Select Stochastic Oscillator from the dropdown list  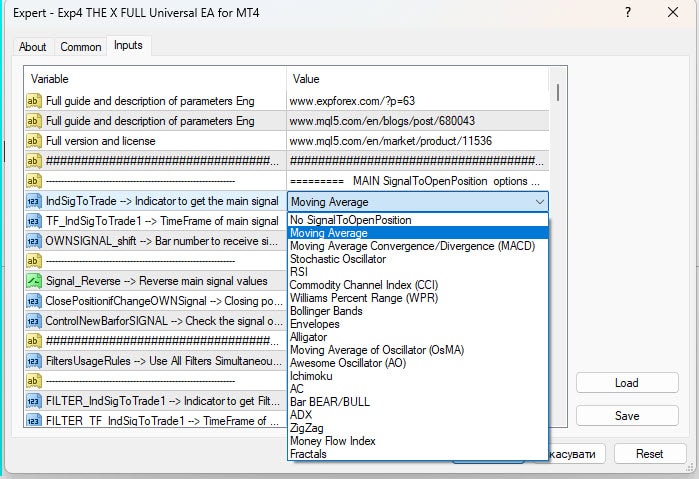[x=337, y=259]
